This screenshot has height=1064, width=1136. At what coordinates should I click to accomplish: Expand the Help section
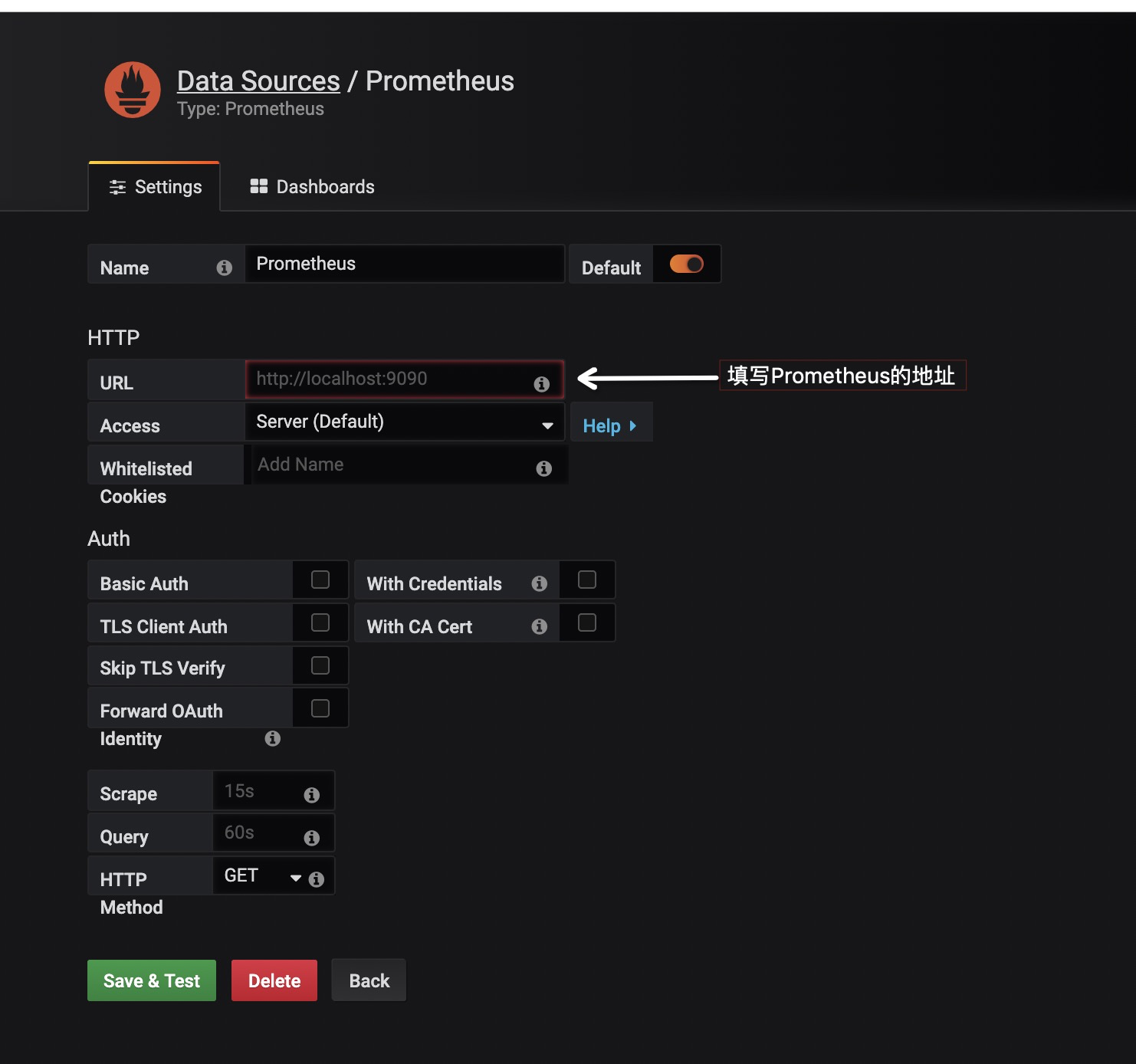(x=610, y=425)
